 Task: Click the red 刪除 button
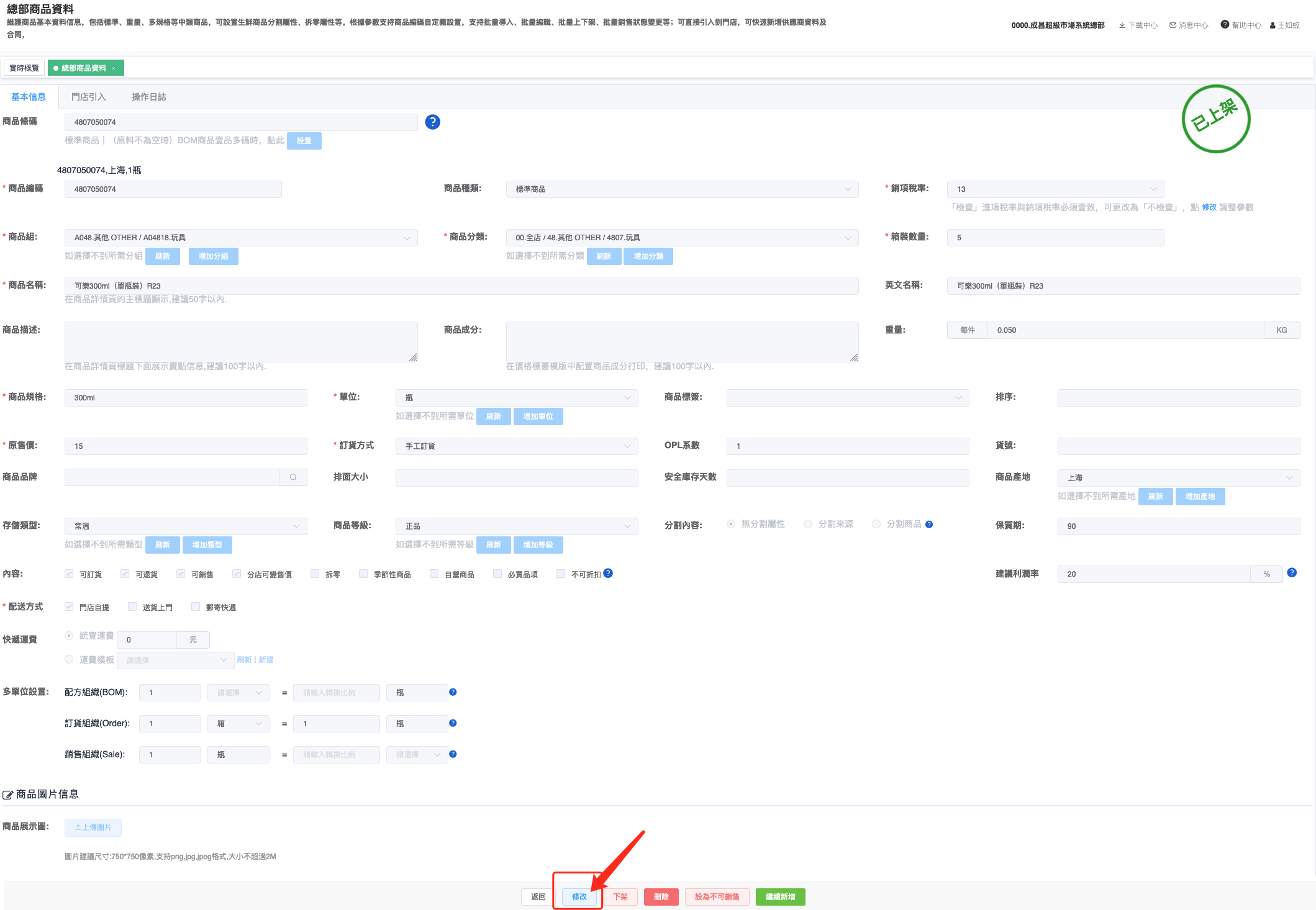pyautogui.click(x=661, y=897)
